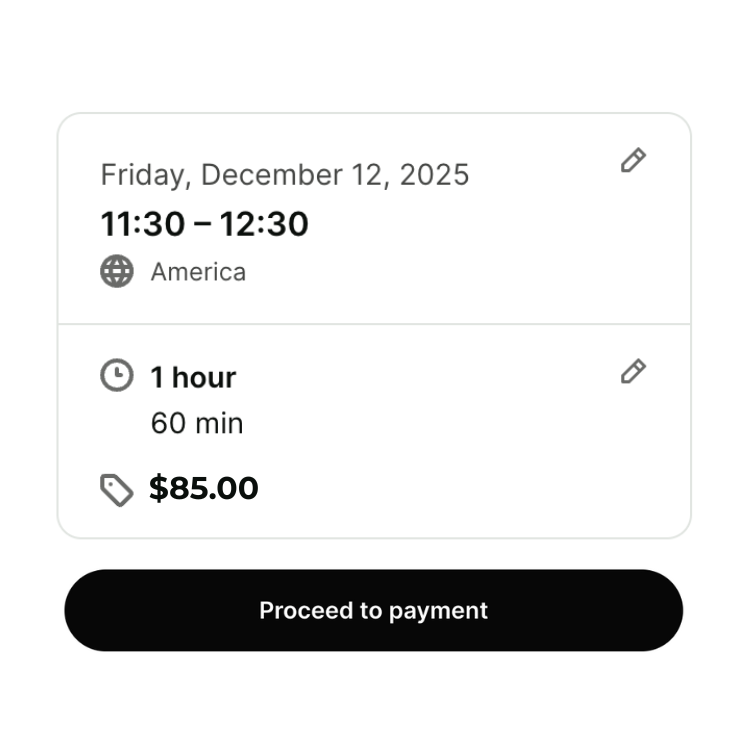The width and height of the screenshot is (750, 750).
Task: Click the $85.00 price amount
Action: point(204,488)
